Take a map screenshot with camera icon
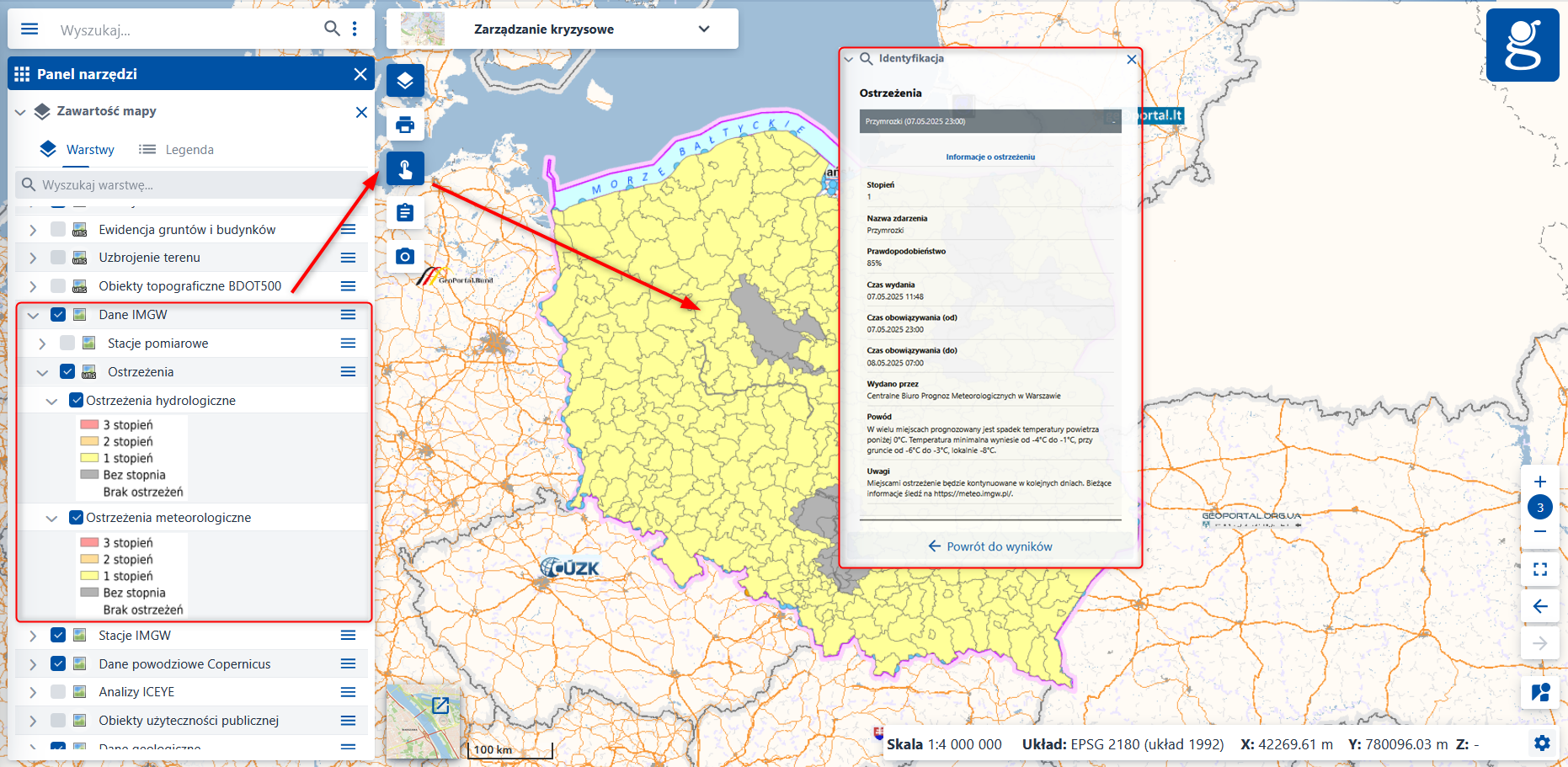 405,256
